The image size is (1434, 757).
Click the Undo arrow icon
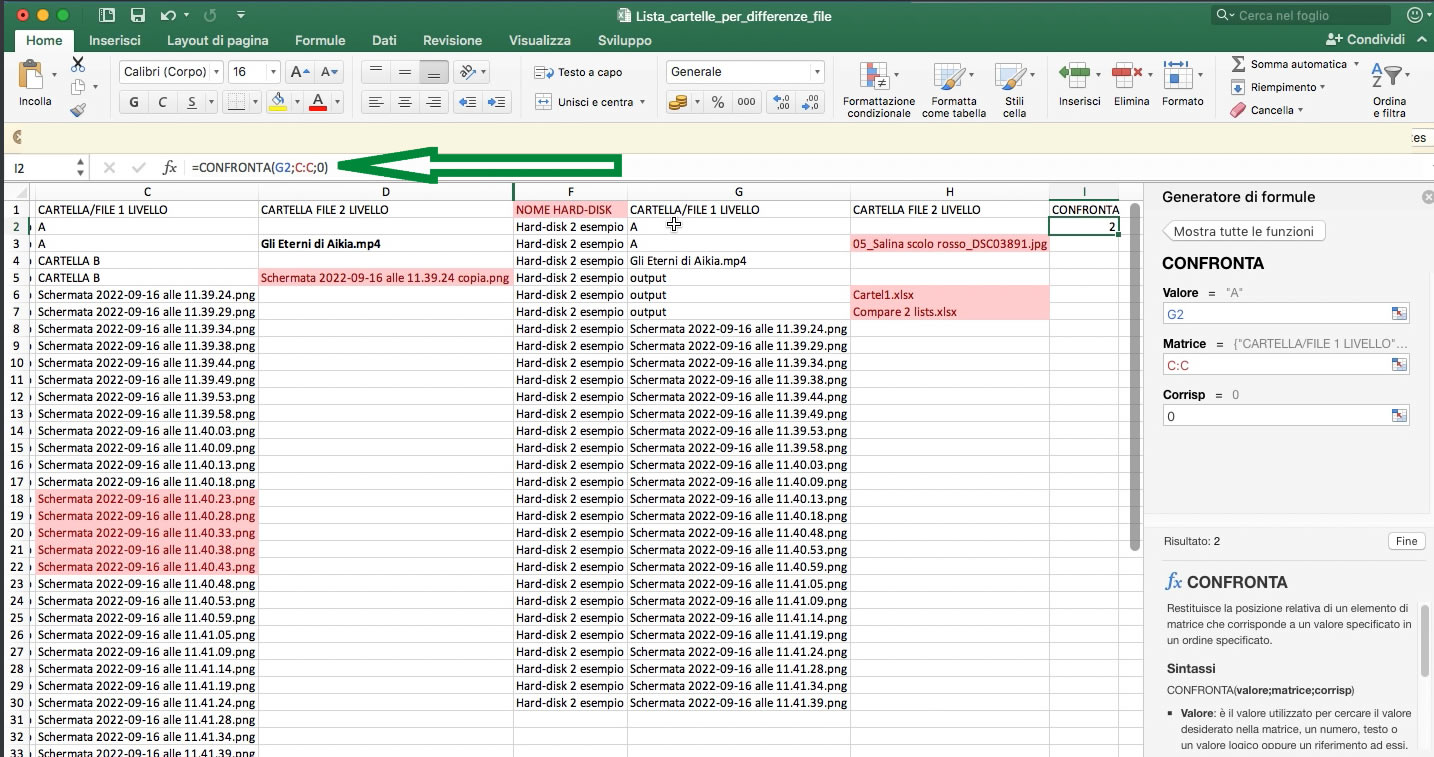pyautogui.click(x=167, y=16)
